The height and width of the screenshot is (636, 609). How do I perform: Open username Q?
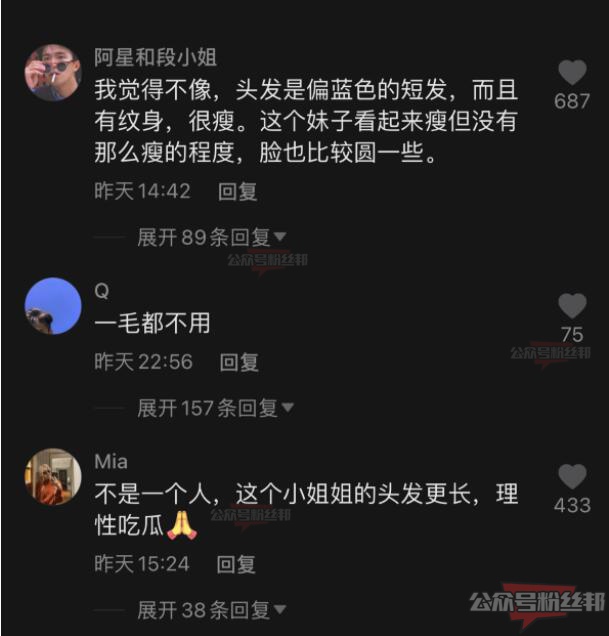point(102,291)
